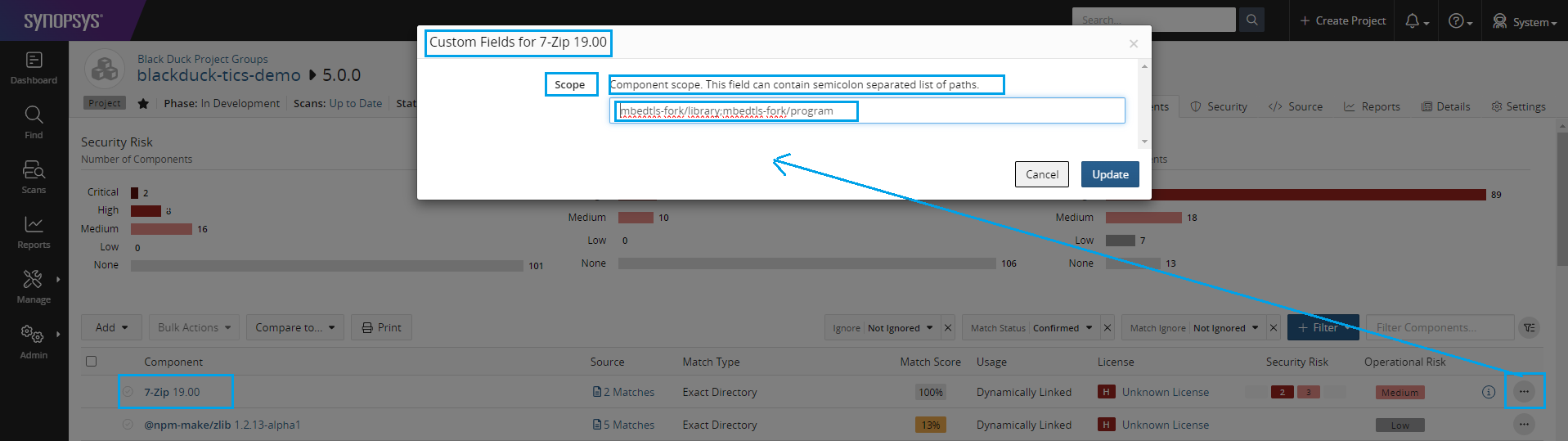The width and height of the screenshot is (1568, 441).
Task: Open the Manage tools menu
Action: click(34, 286)
